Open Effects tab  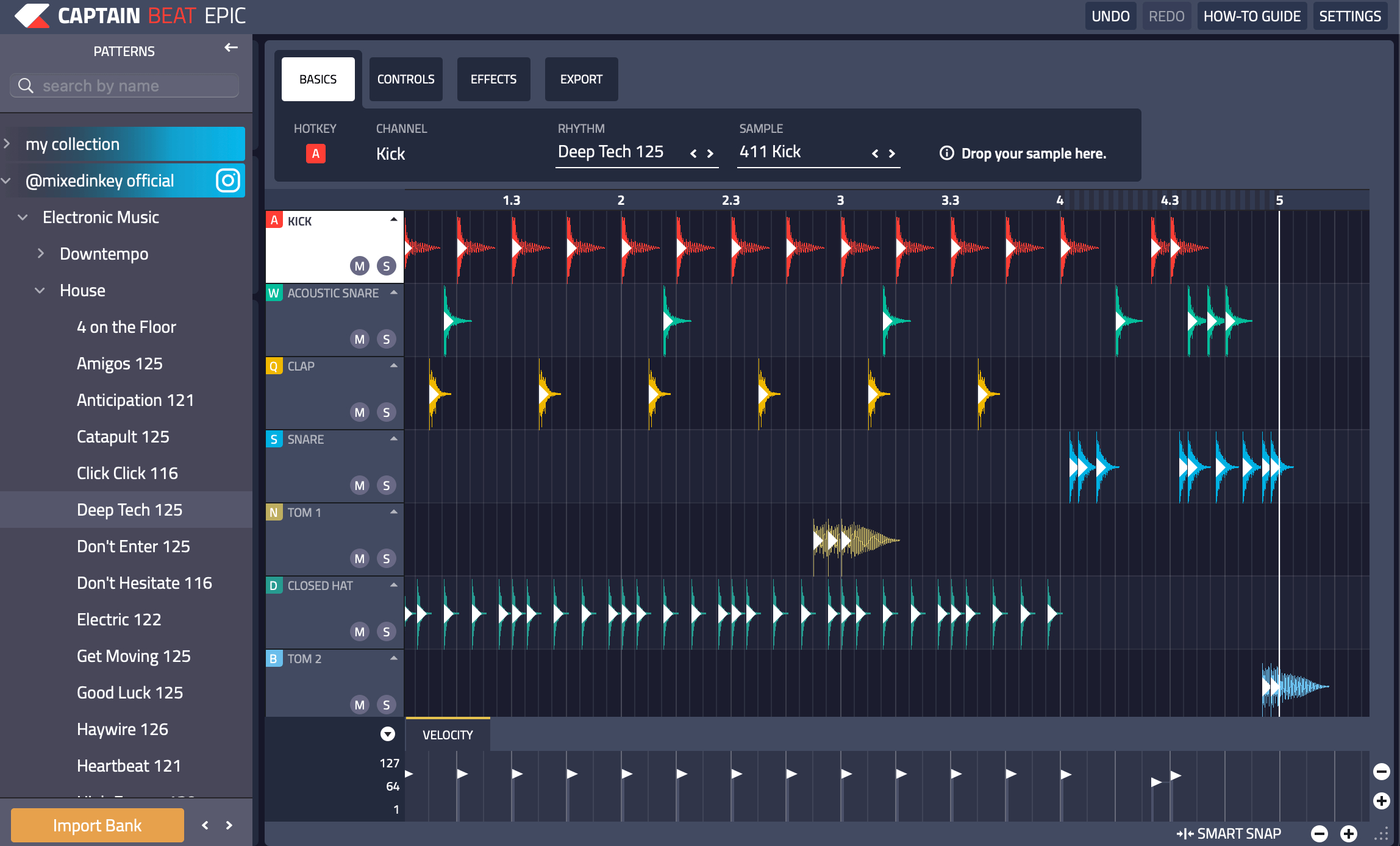click(x=493, y=79)
